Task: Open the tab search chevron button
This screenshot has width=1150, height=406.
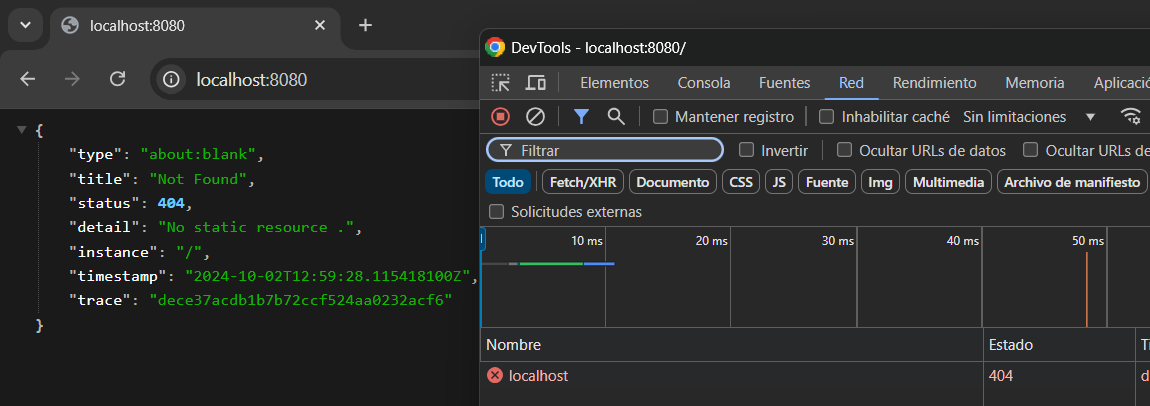Action: point(26,25)
